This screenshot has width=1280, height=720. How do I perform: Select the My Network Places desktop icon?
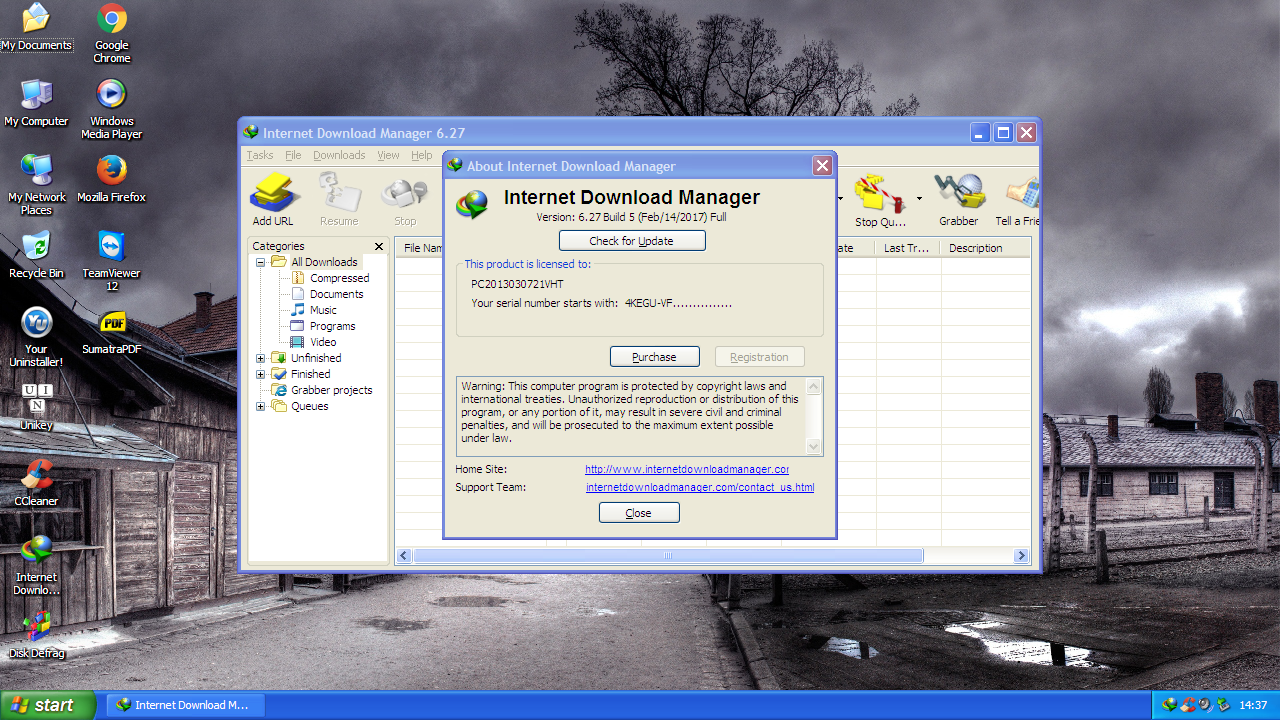[x=36, y=185]
